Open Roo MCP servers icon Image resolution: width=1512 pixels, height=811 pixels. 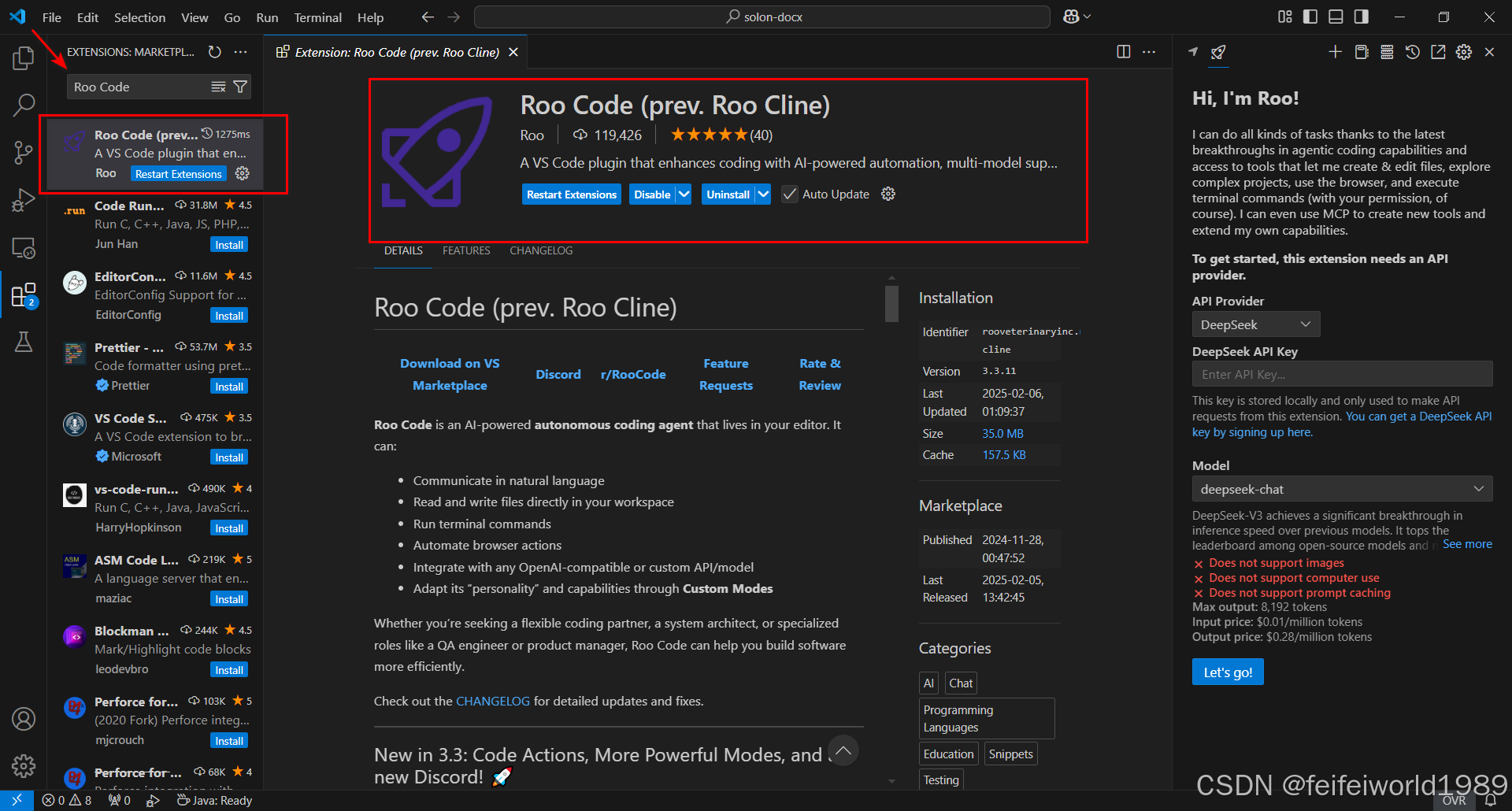coord(1387,52)
